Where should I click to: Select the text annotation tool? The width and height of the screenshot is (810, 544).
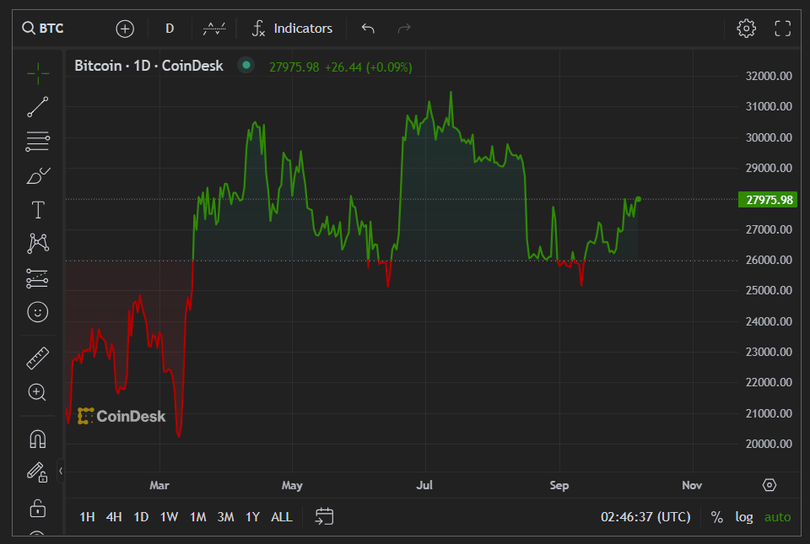38,209
